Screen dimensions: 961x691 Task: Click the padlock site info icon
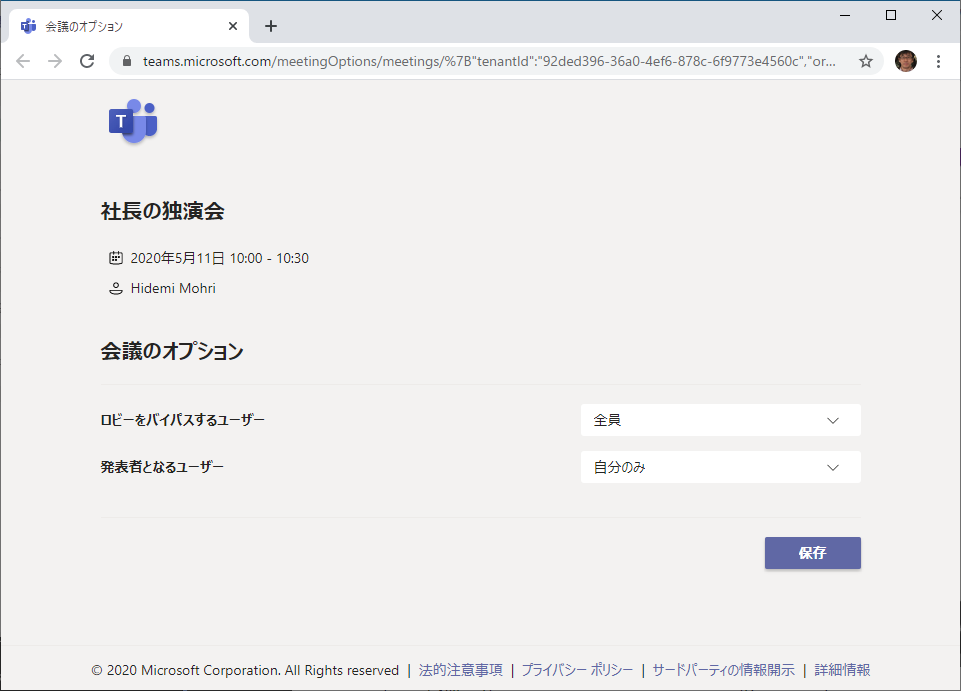click(127, 61)
